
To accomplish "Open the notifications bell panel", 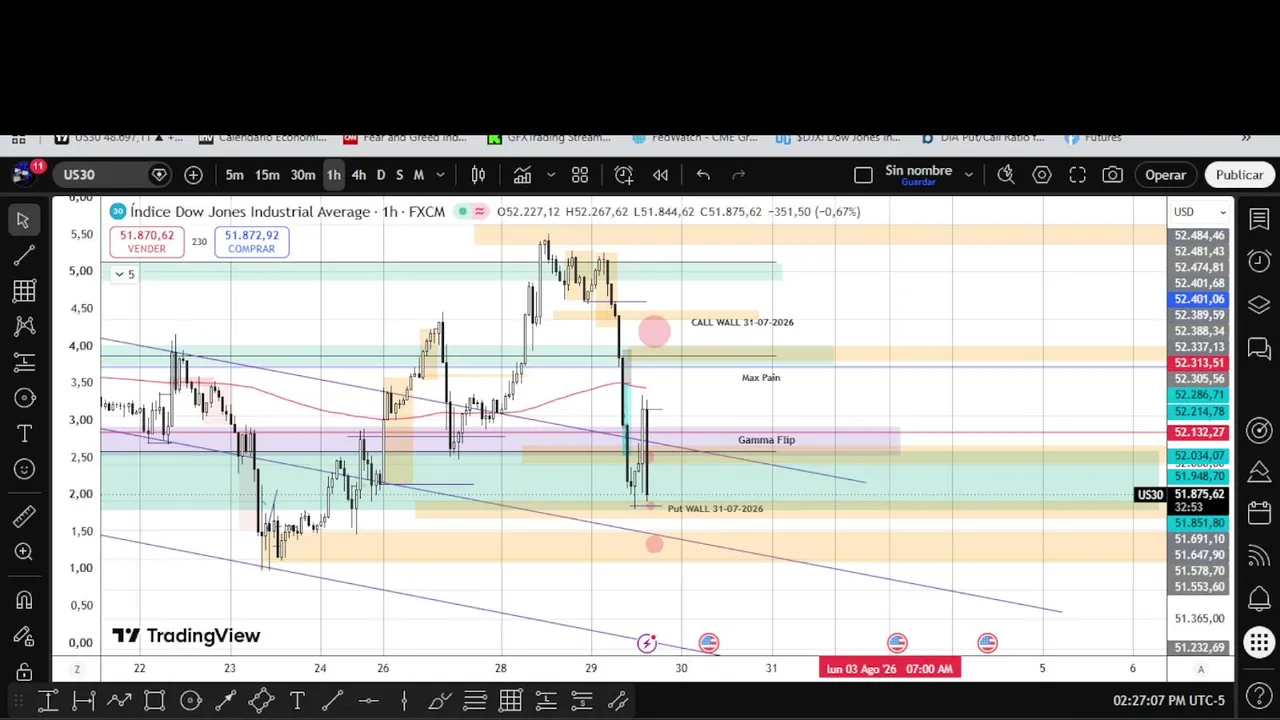I will pyautogui.click(x=1259, y=599).
